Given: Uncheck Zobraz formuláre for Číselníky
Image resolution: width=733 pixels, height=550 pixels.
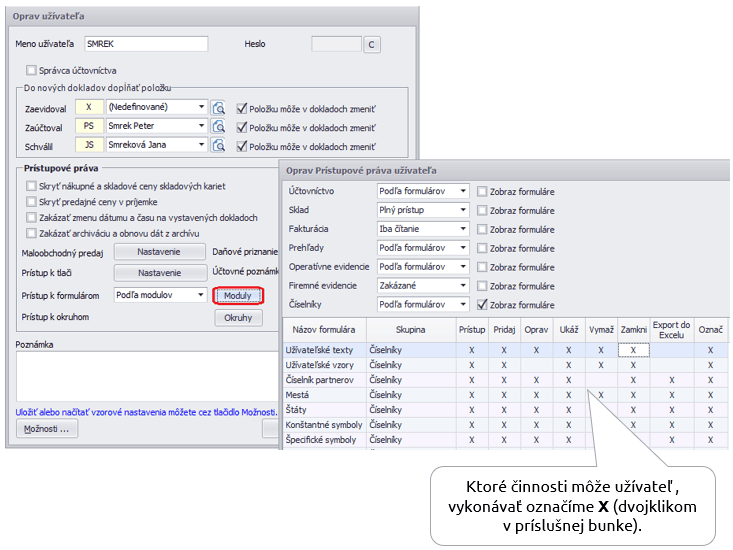Looking at the screenshot, I should pos(483,305).
